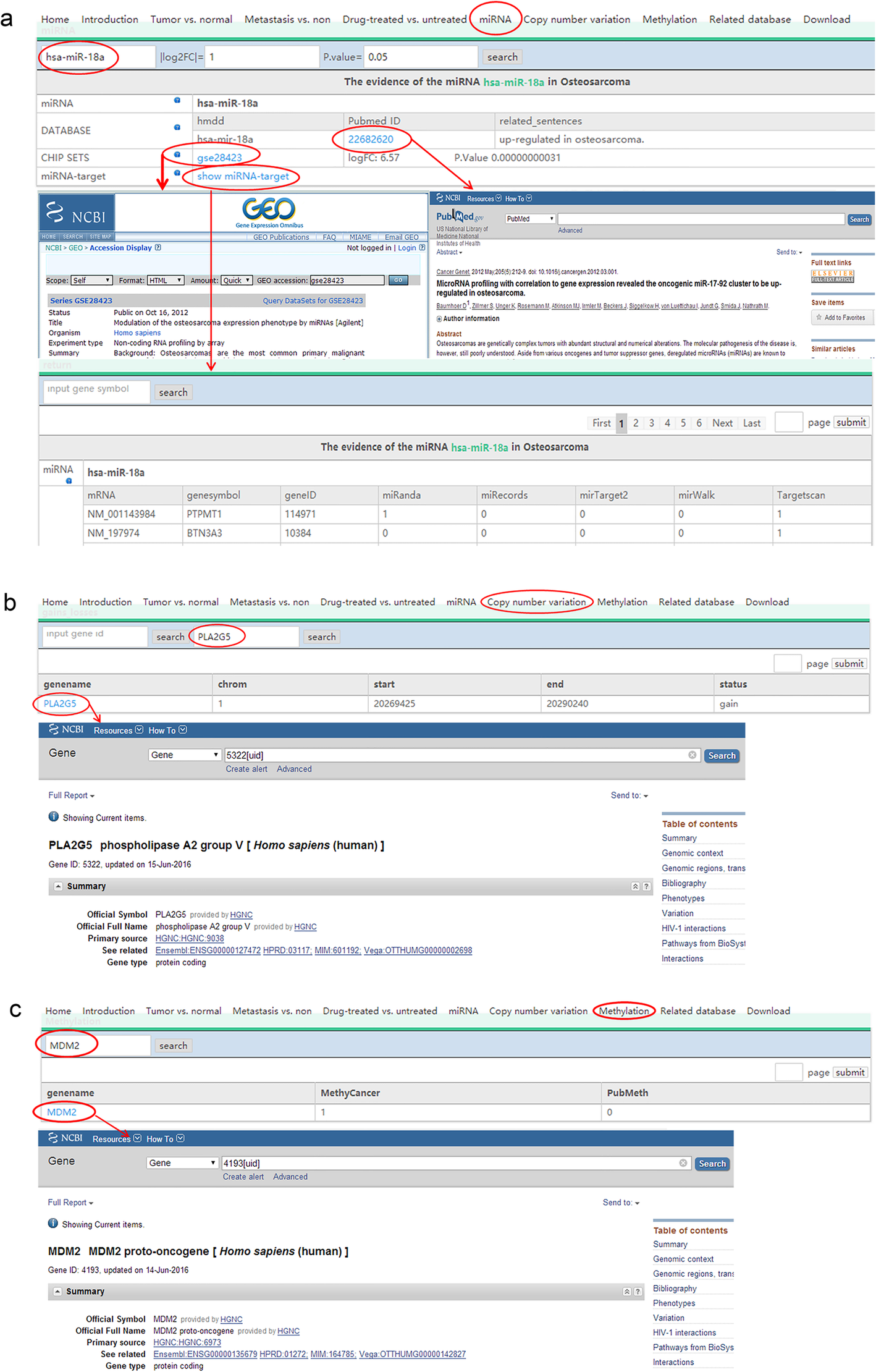Viewport: 876px width, 1372px height.
Task: Click show miRNA-target link
Action: pyautogui.click(x=243, y=176)
